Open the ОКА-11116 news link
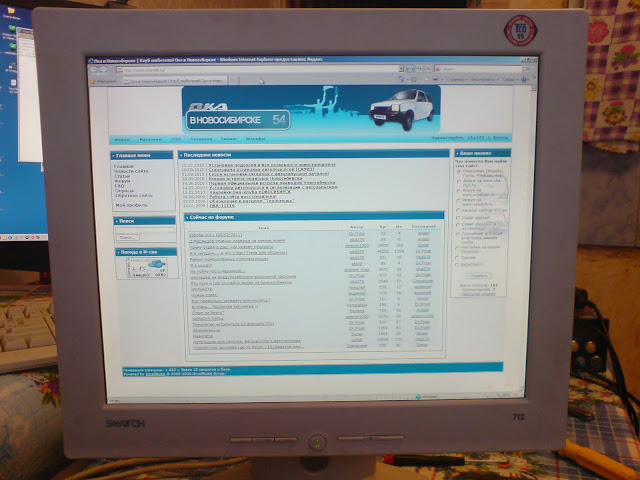 click(222, 206)
